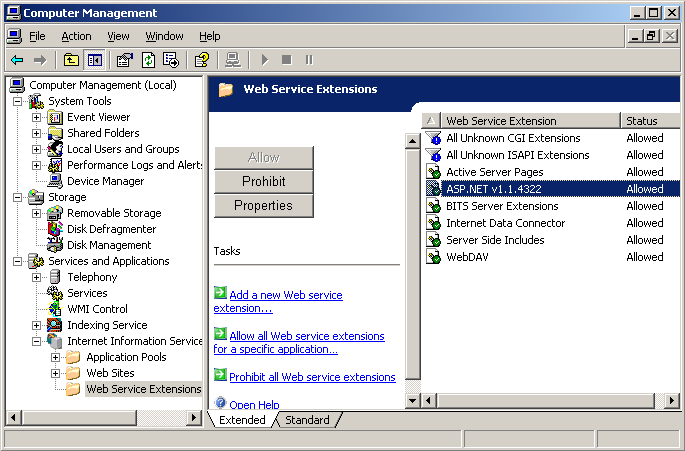Click the Up one level toolbar icon
The height and width of the screenshot is (451, 685).
70,60
